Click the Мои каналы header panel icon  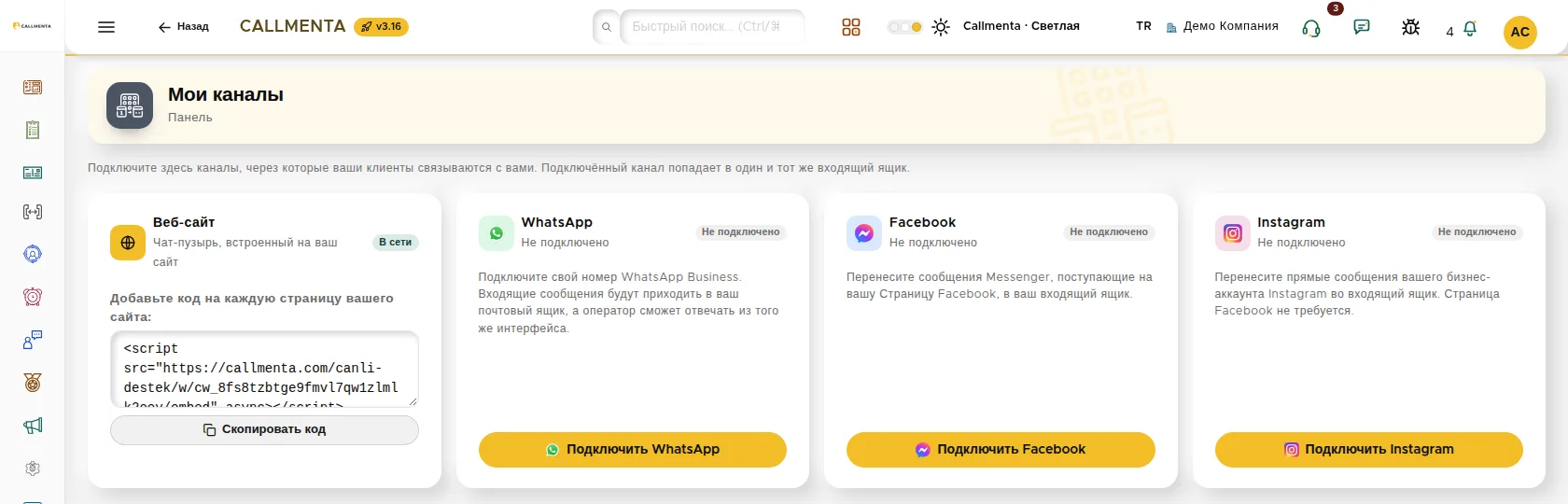coord(130,105)
